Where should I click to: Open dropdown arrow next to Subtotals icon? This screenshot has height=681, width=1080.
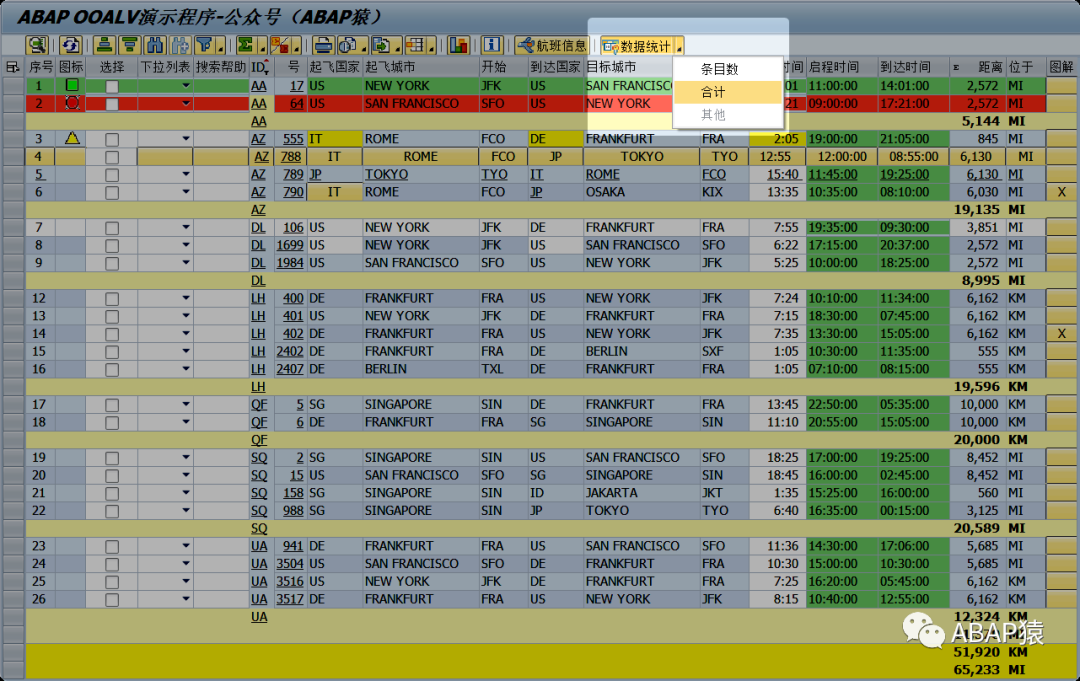click(295, 47)
